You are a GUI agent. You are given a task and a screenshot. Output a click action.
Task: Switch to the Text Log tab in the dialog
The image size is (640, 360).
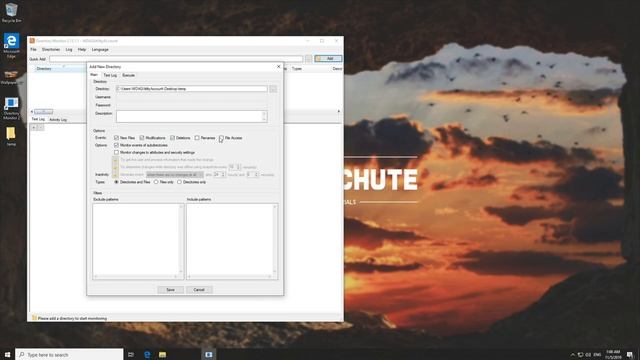click(x=110, y=75)
